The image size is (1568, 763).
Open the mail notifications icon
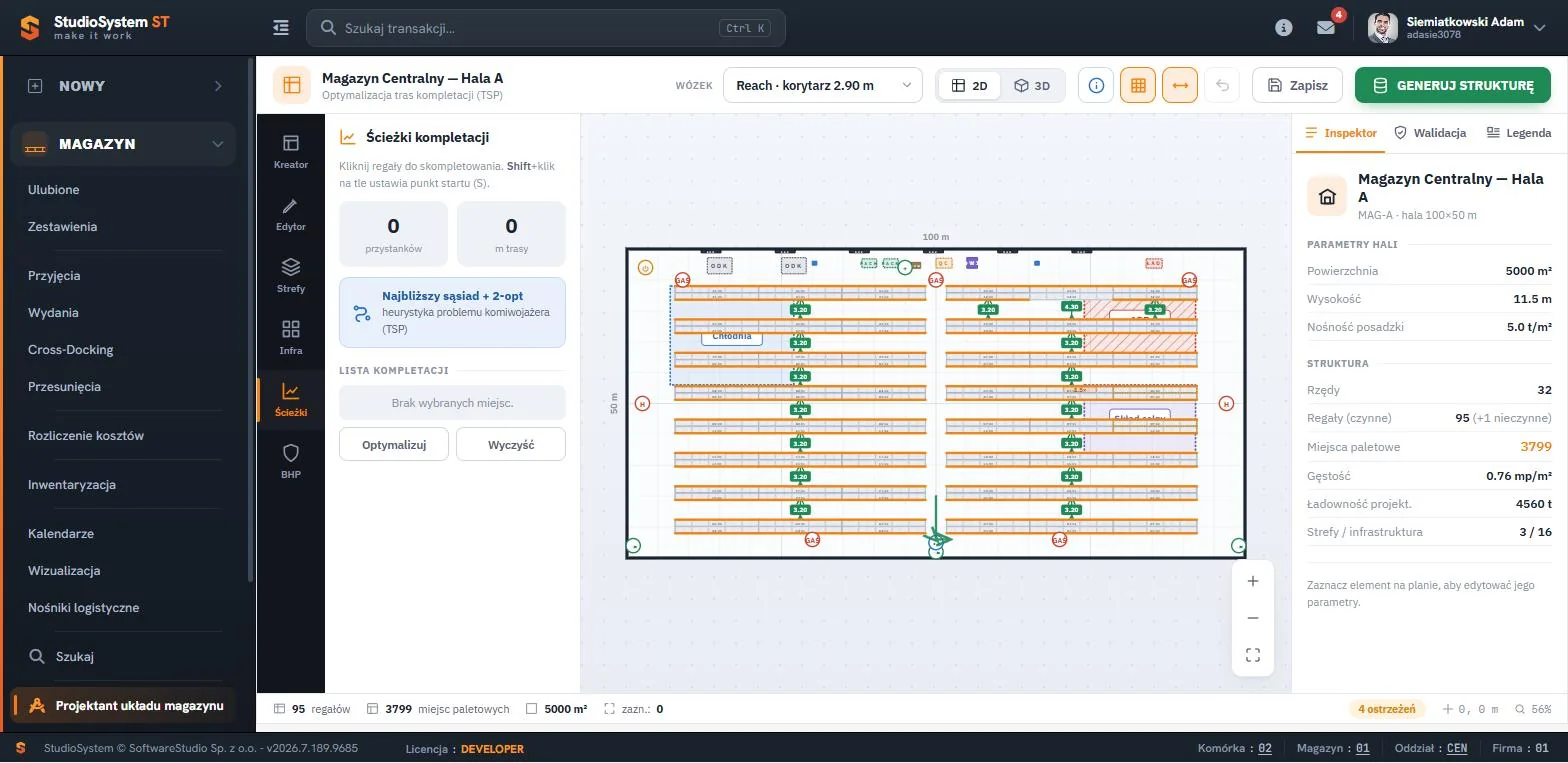click(x=1326, y=28)
